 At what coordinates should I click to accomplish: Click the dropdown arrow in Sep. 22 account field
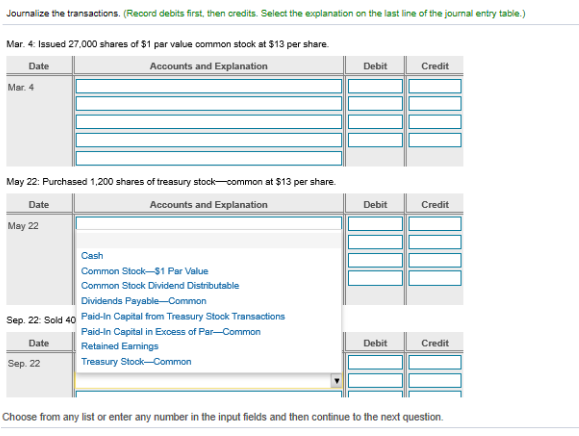[x=336, y=381]
